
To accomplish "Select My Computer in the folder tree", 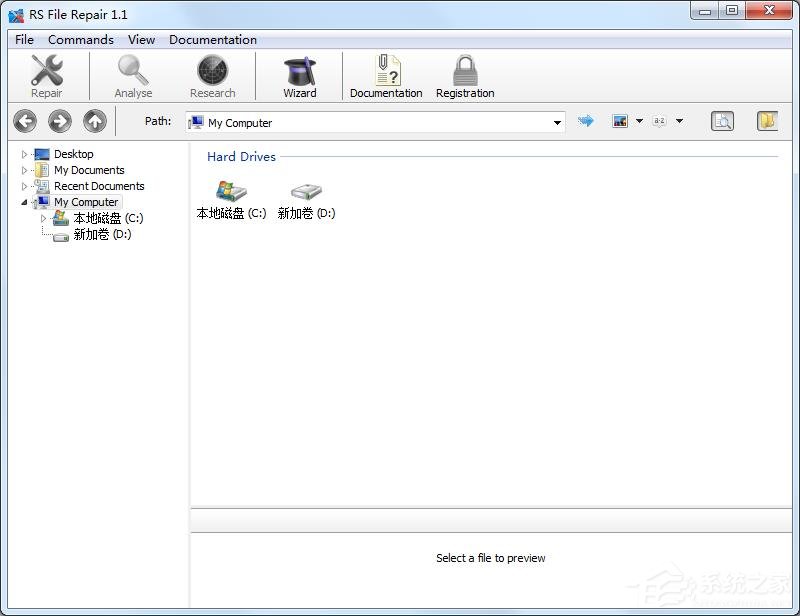I will coord(86,202).
